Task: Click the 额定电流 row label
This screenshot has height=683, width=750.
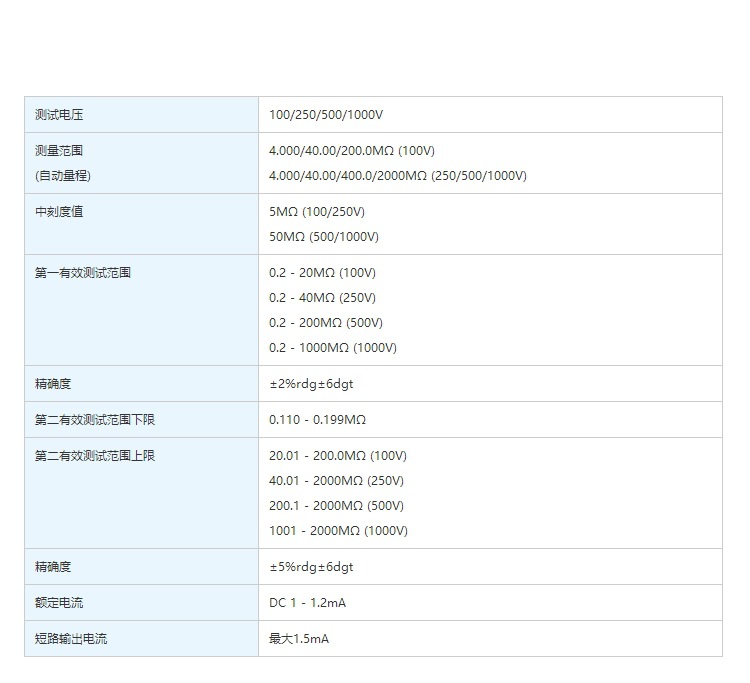Action: coord(59,603)
